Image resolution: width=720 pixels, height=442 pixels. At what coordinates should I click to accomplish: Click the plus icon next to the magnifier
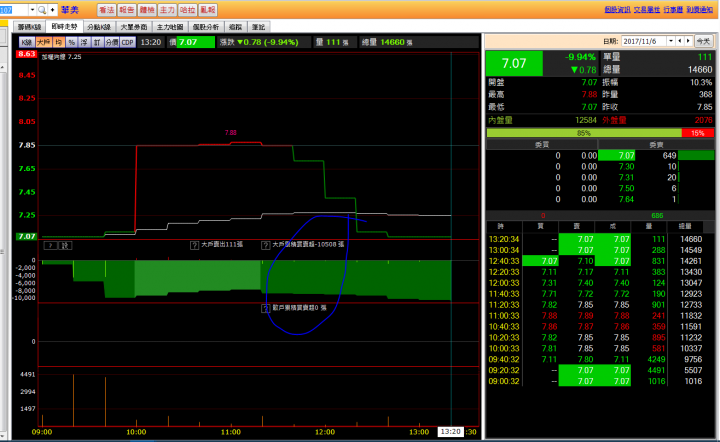52,10
